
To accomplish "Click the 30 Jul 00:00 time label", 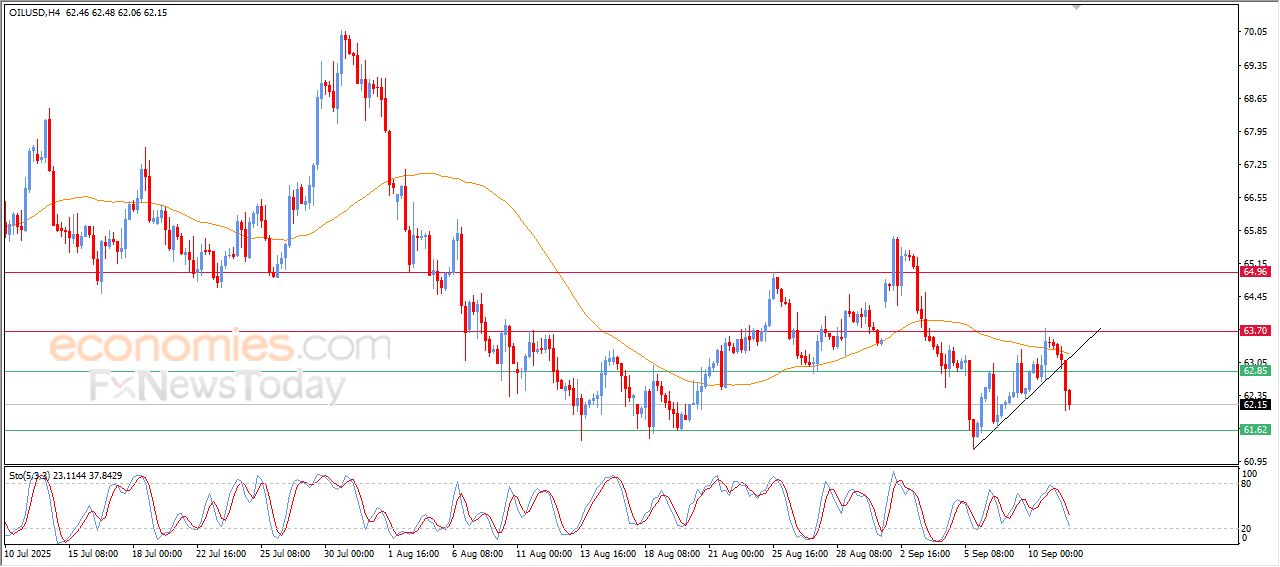I will point(350,552).
